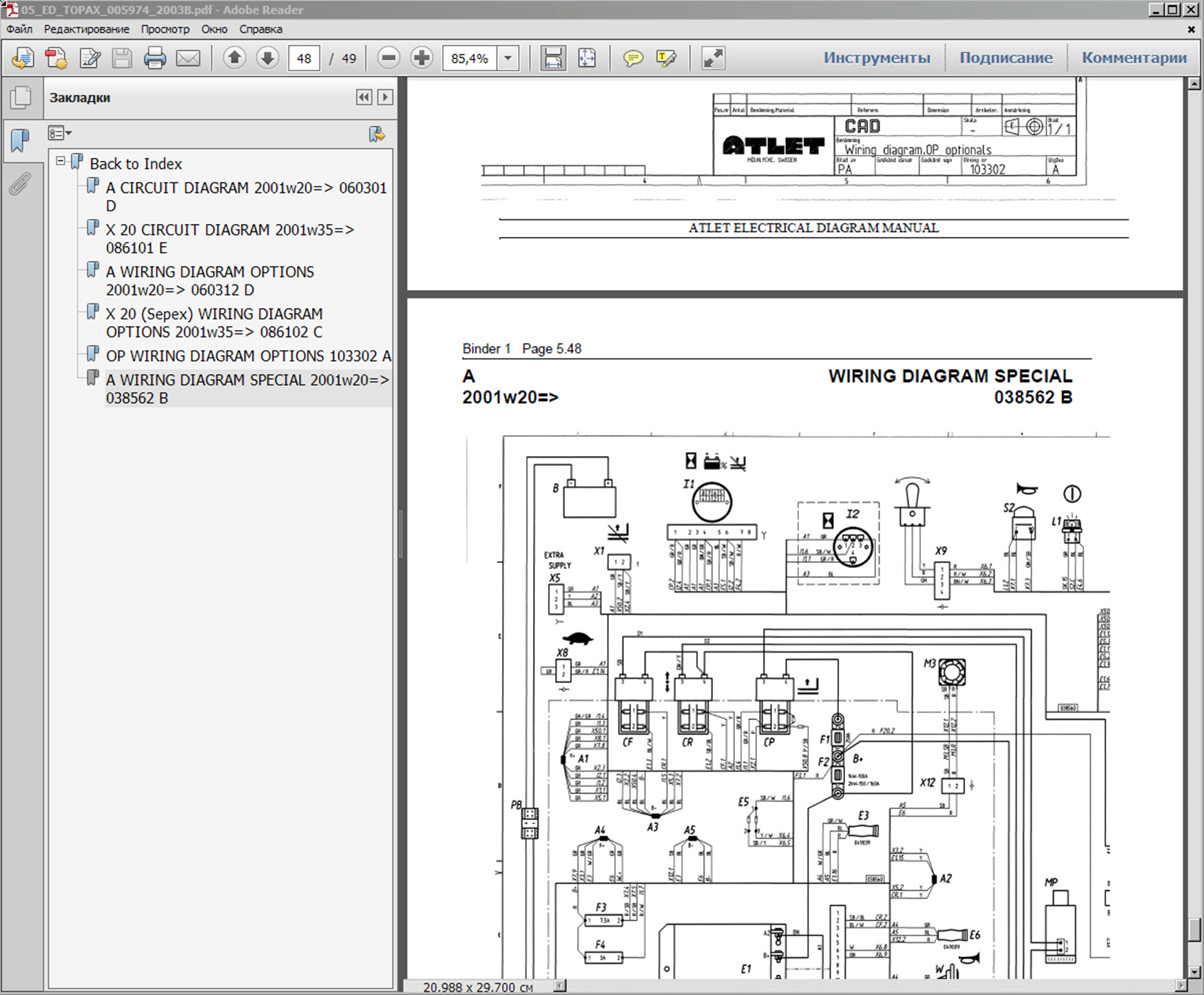The width and height of the screenshot is (1204, 995).
Task: Click the zoom out minus button
Action: [x=388, y=59]
